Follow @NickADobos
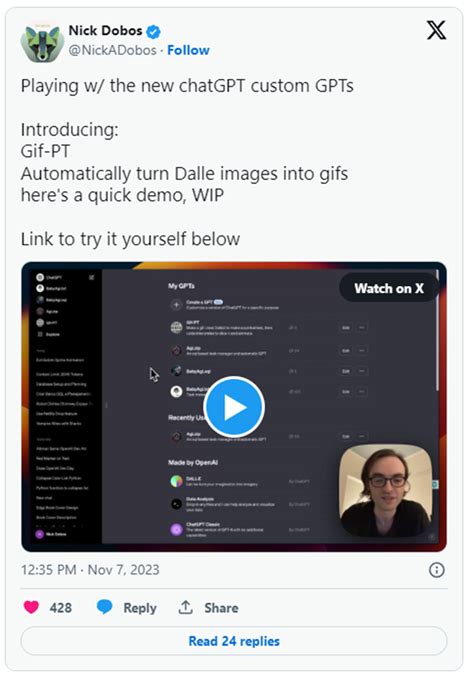 tap(188, 50)
